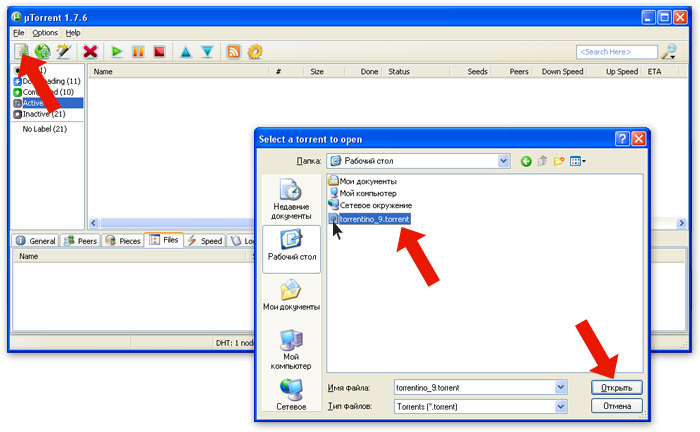The height and width of the screenshot is (432, 700).
Task: Click the red X Remove torrent icon
Action: [90, 52]
